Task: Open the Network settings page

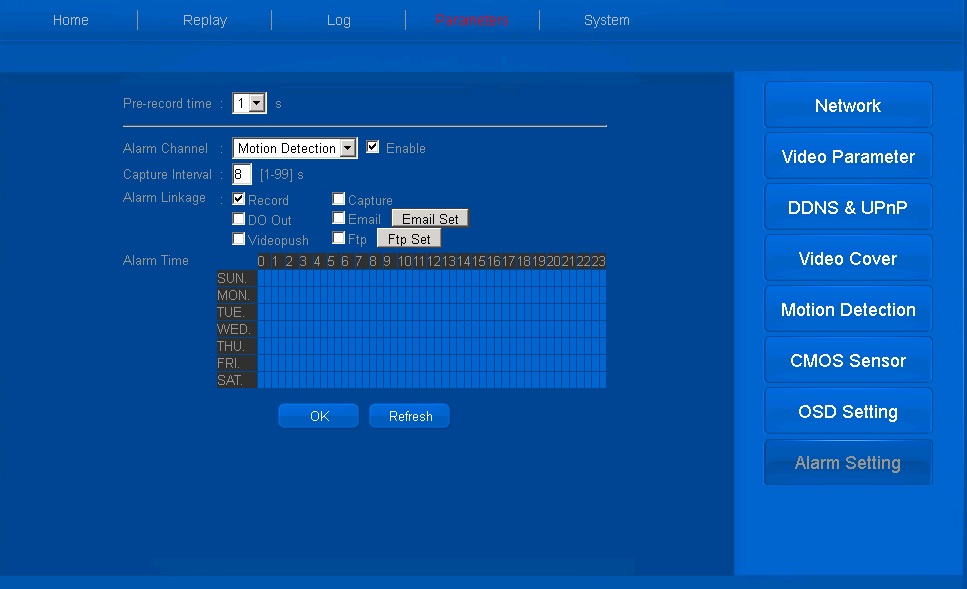Action: [x=848, y=106]
